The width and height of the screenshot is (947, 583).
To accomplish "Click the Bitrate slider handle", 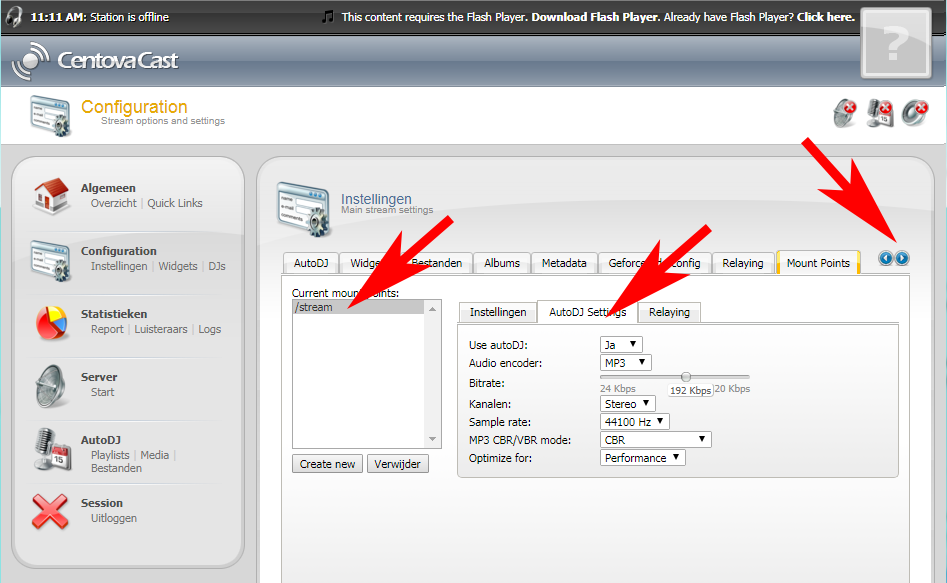I will [x=685, y=377].
